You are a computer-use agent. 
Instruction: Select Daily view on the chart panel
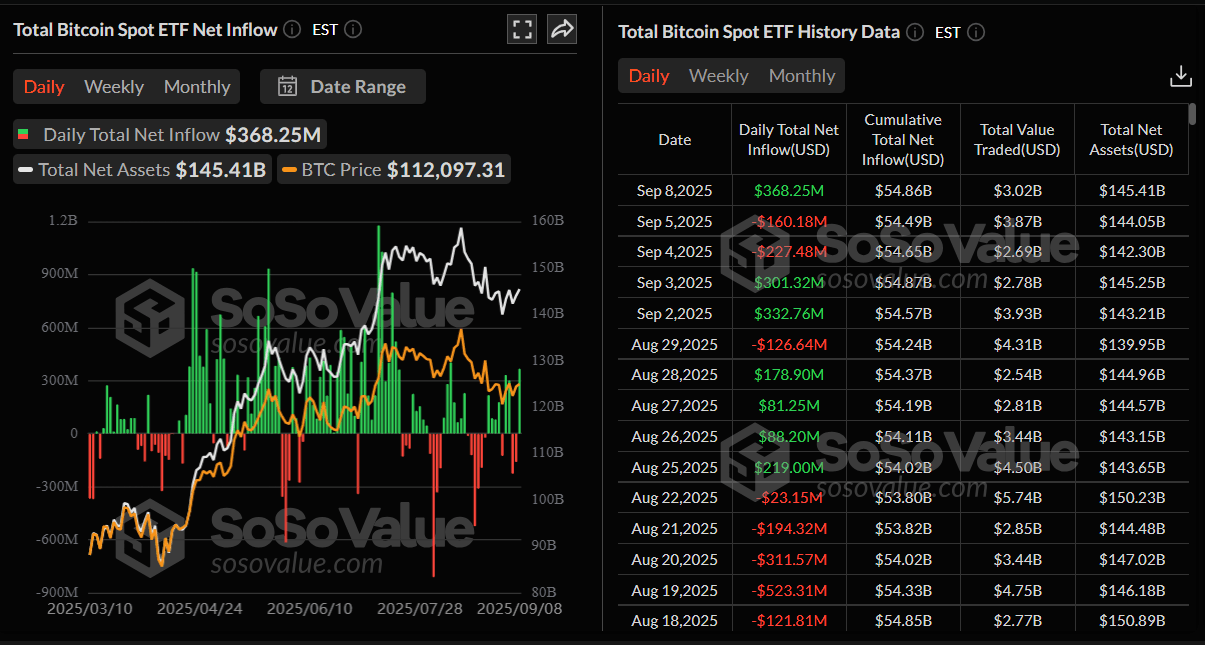[x=43, y=86]
